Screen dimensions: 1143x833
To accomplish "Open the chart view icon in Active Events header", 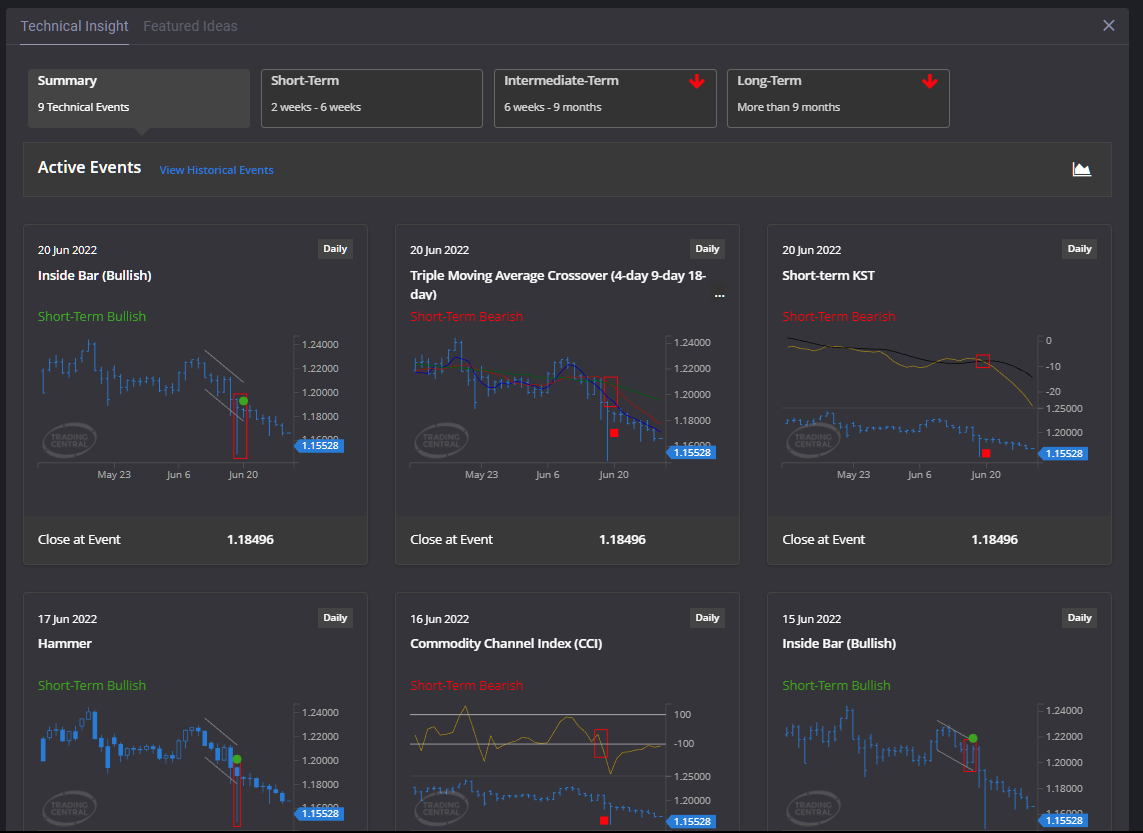I will tap(1082, 168).
